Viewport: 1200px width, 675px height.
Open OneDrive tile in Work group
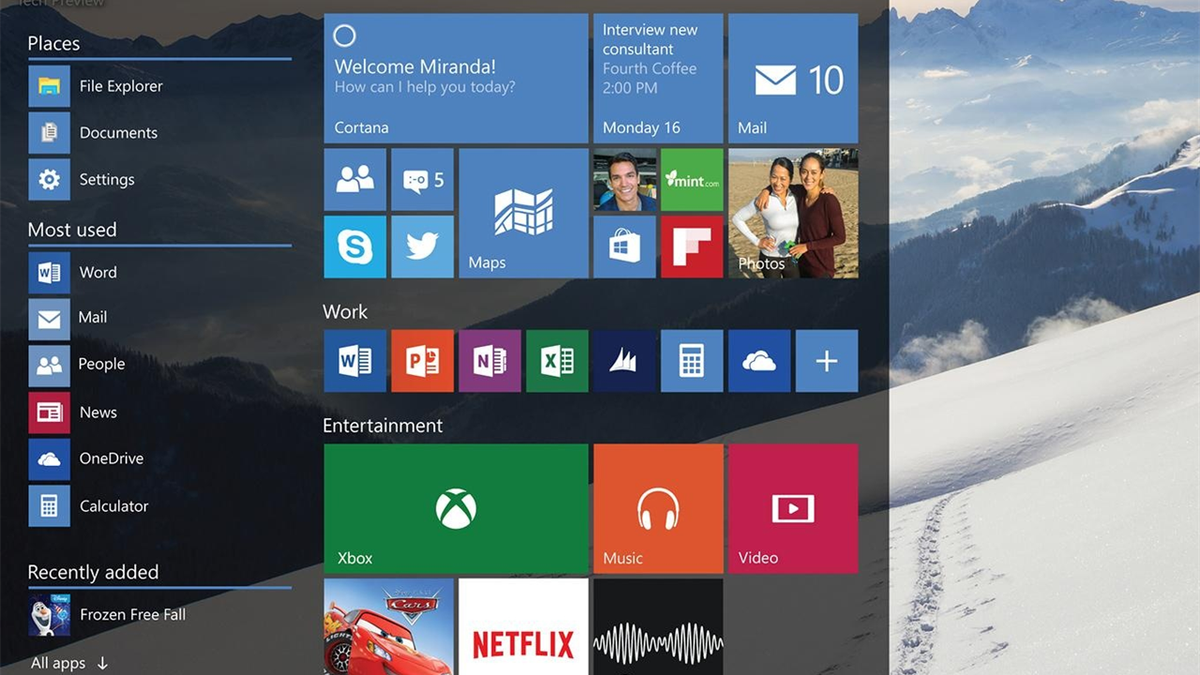pos(760,361)
